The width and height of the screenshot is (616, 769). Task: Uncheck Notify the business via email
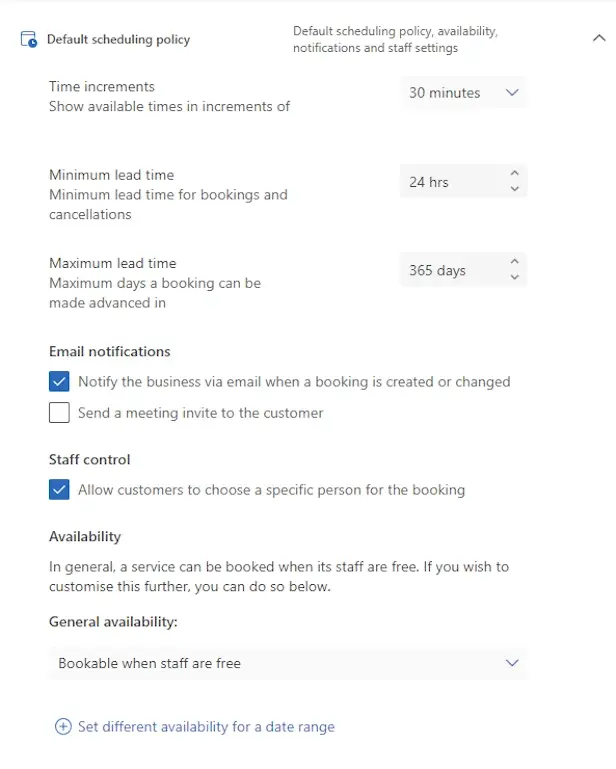59,382
